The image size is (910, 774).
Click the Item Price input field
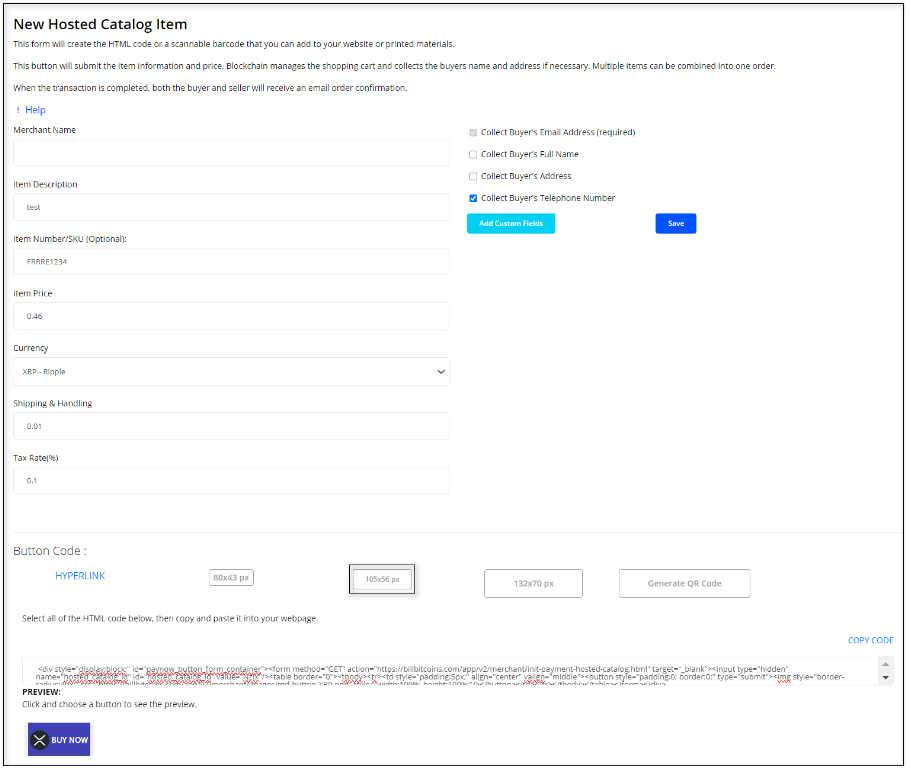tap(231, 316)
